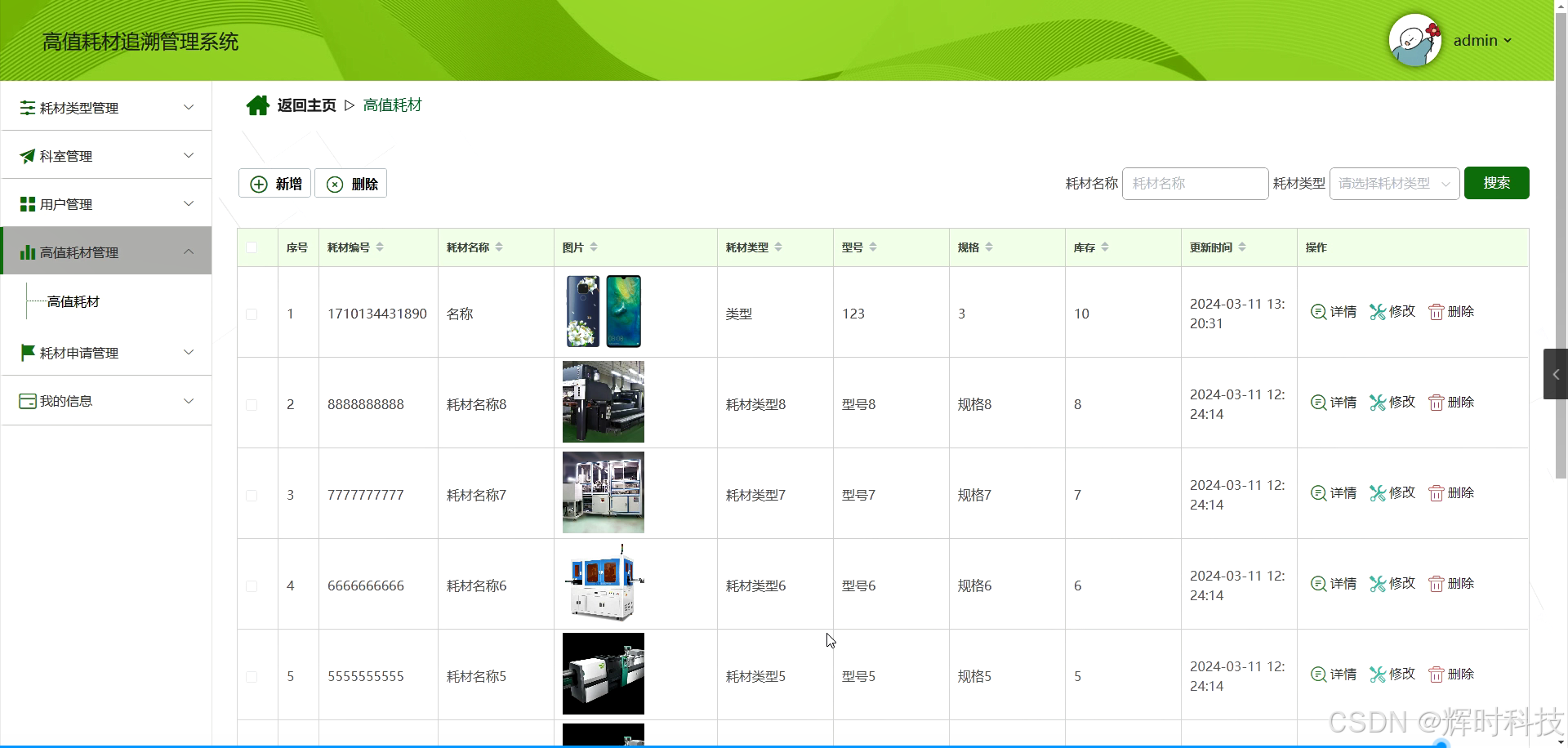Check the box for row 耗材名称5
Image resolution: width=1568 pixels, height=748 pixels.
pos(252,677)
